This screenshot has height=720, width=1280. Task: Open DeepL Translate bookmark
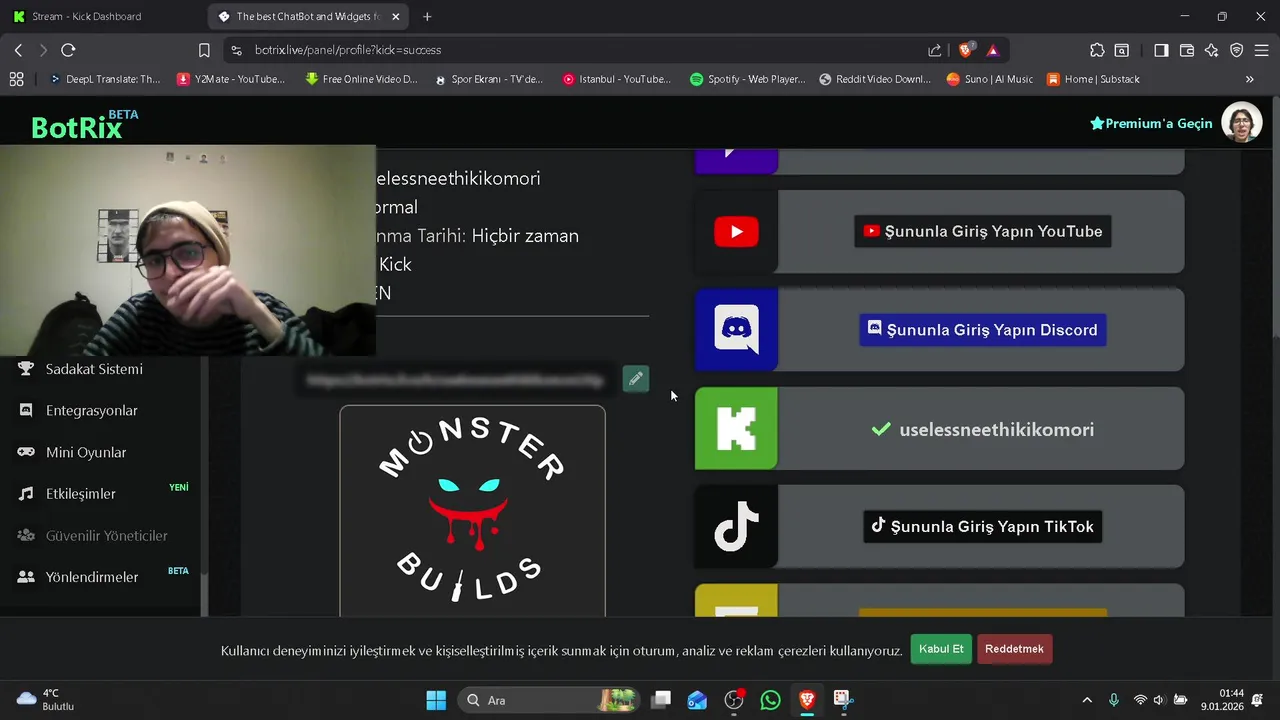(104, 79)
